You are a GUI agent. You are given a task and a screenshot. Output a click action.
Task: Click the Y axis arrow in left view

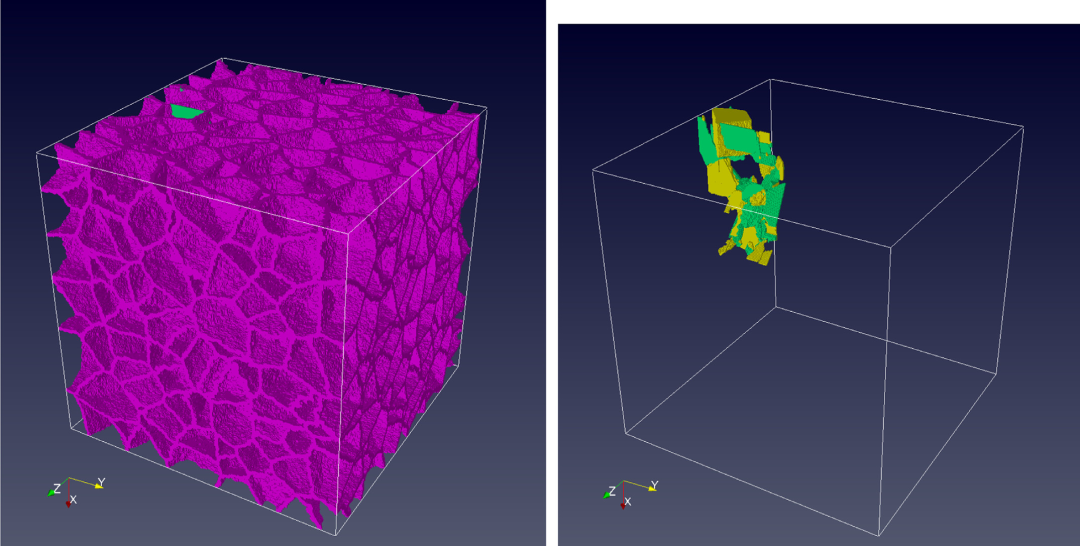coord(92,485)
